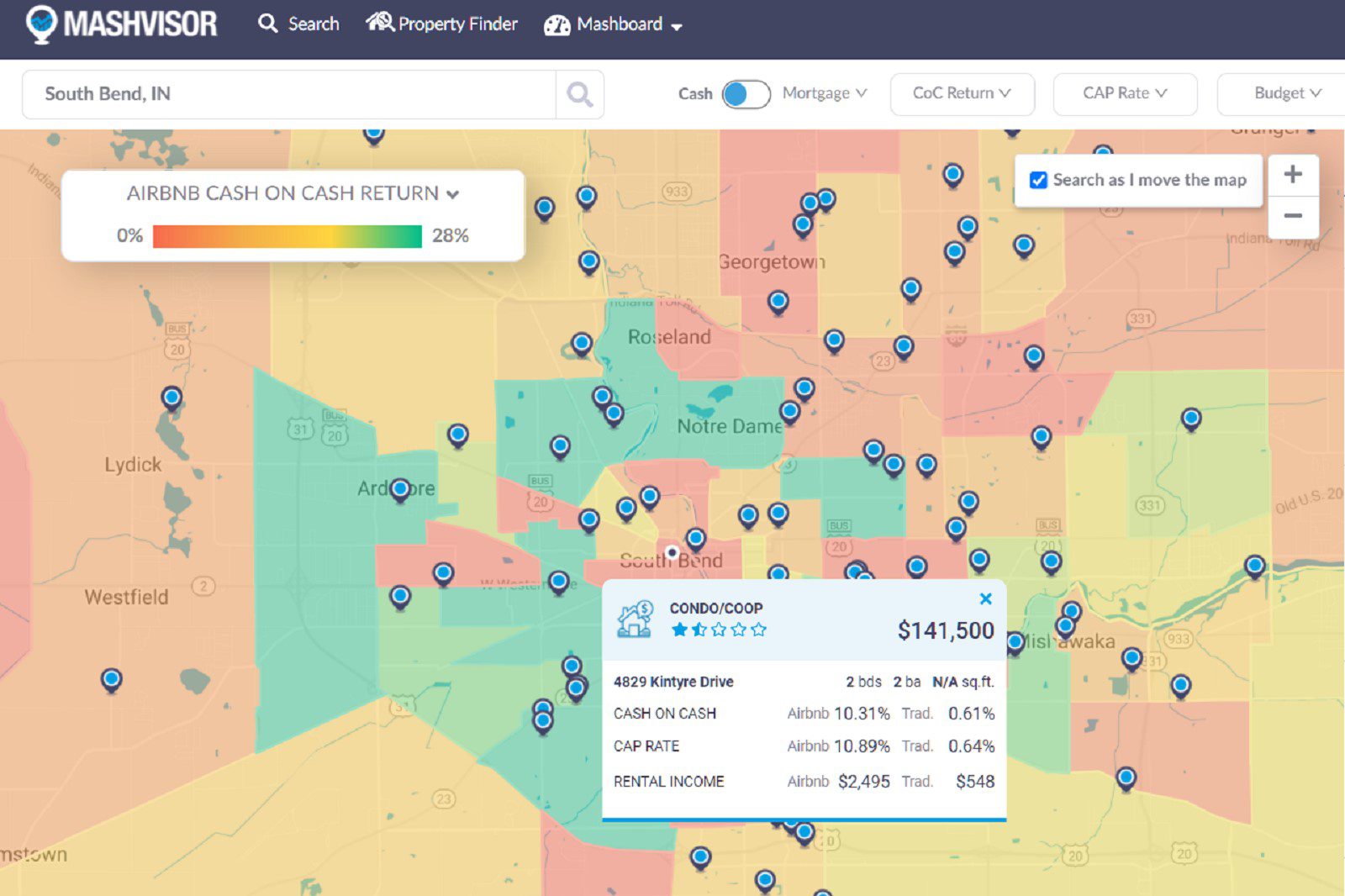Image resolution: width=1345 pixels, height=896 pixels.
Task: Uncheck Search as I move the map
Action: (1039, 180)
